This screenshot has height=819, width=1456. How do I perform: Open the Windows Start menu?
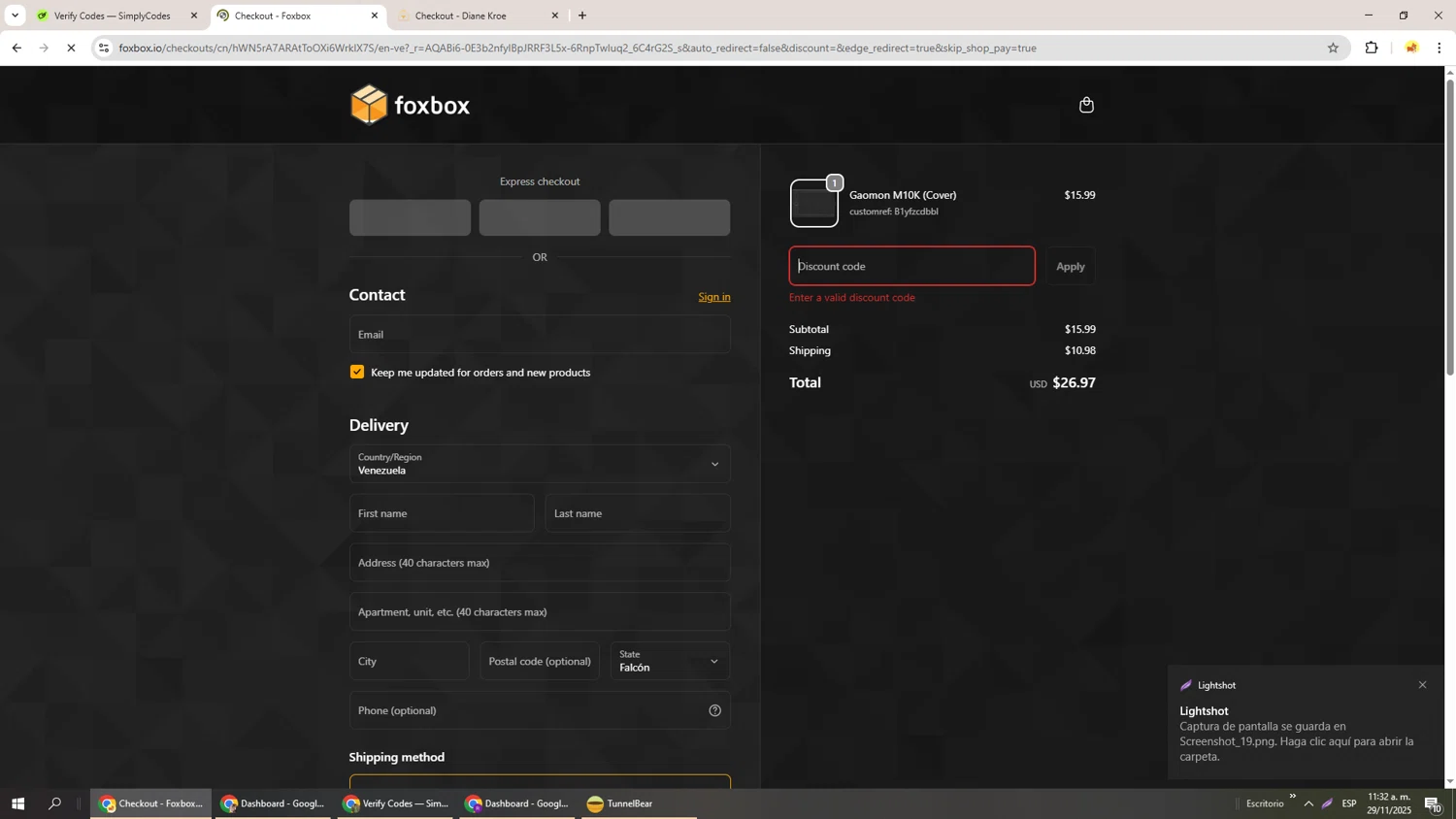click(x=17, y=803)
